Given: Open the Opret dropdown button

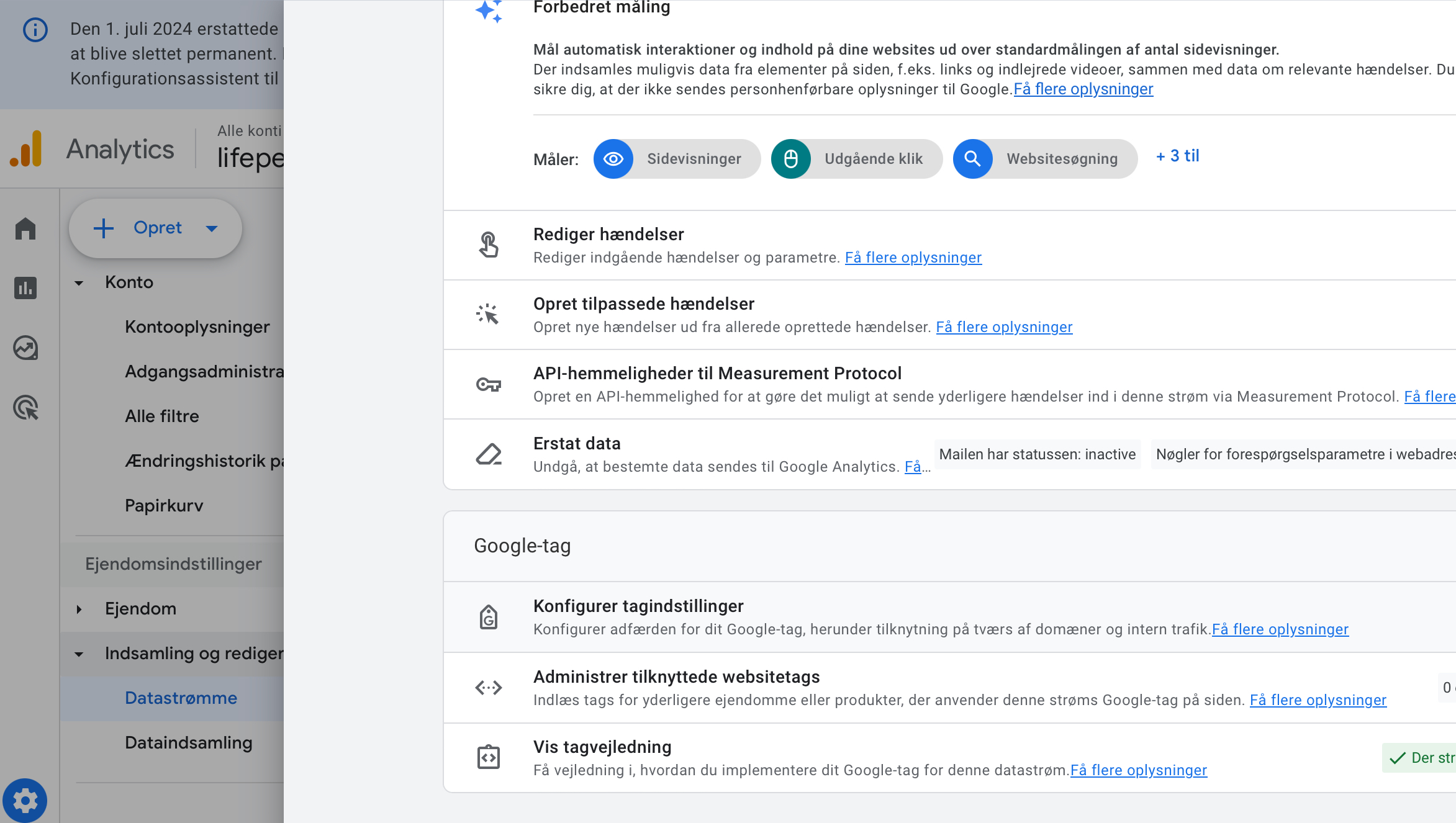Looking at the screenshot, I should pos(155,228).
